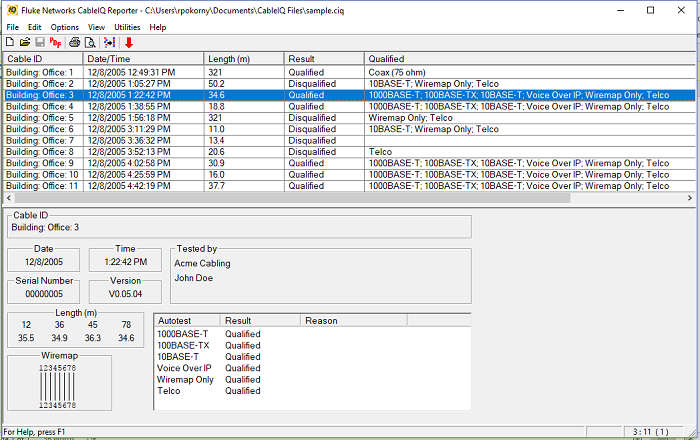Click the horizontal scrollbar thumb
Viewport: 700px width, 440px height.
tap(292, 198)
